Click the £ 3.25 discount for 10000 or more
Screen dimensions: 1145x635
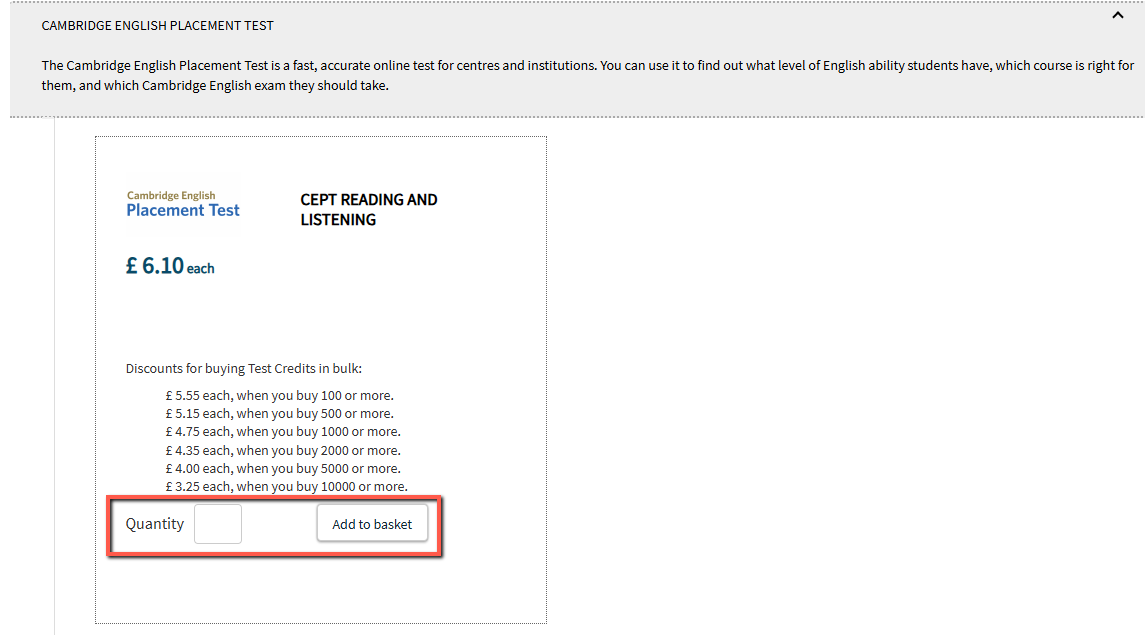[x=286, y=486]
